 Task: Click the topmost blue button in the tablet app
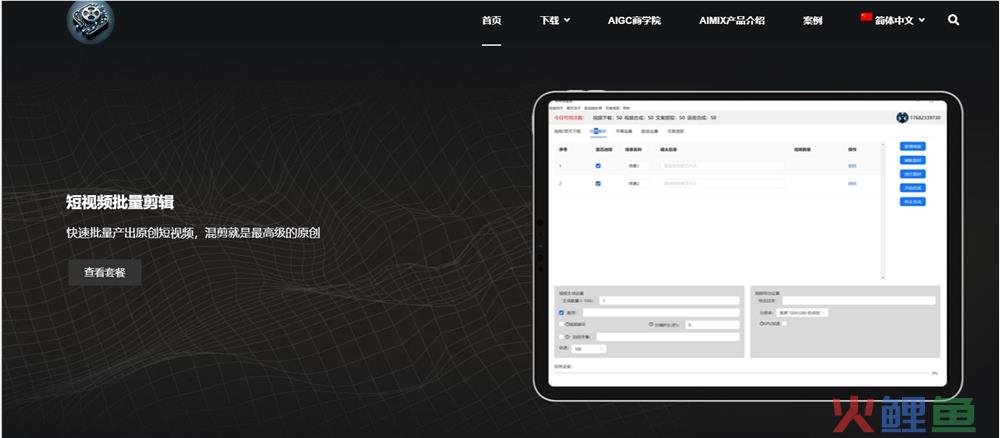[x=913, y=147]
